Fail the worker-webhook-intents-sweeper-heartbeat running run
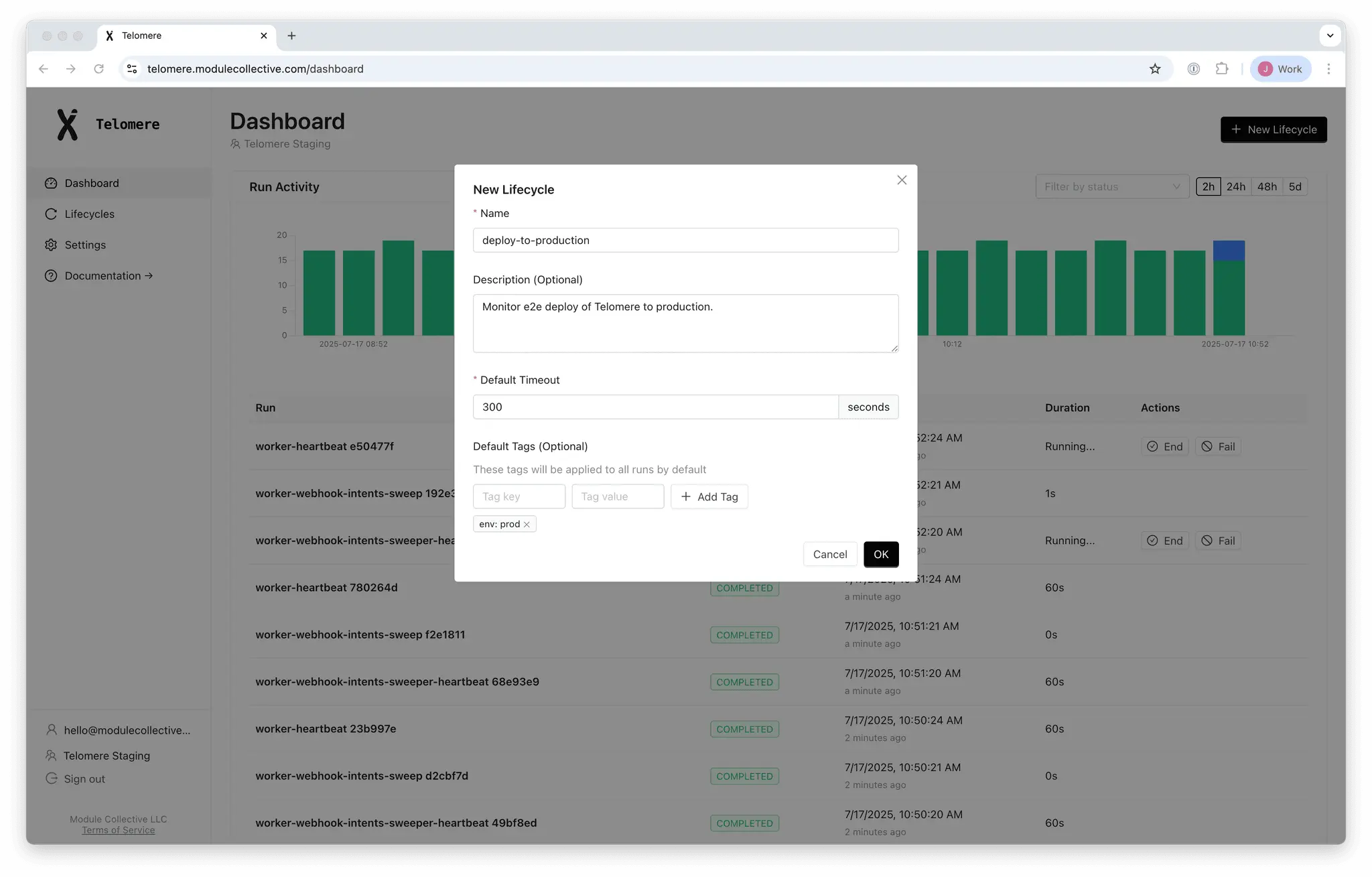 click(x=1218, y=541)
